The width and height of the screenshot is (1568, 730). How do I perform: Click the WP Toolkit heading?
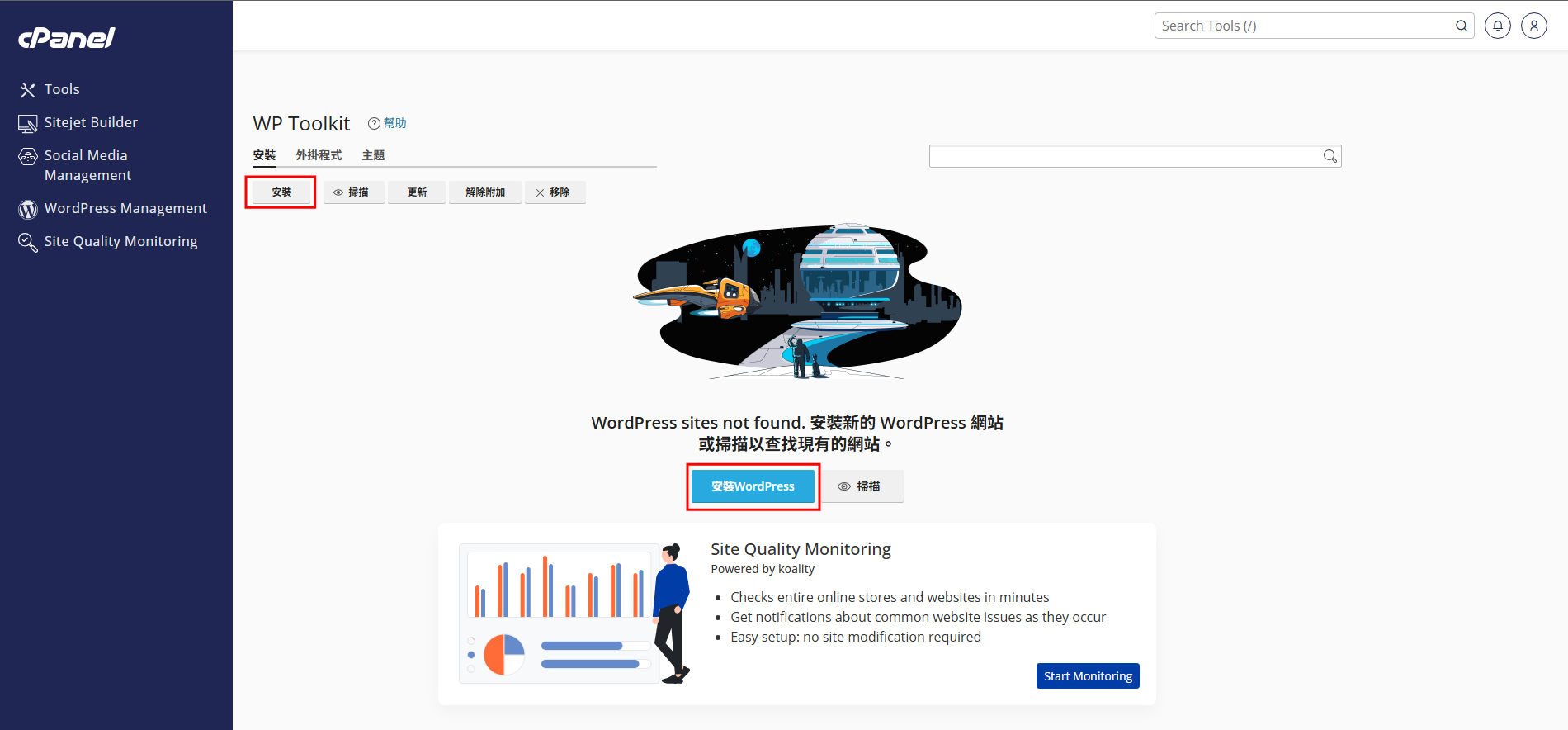301,123
